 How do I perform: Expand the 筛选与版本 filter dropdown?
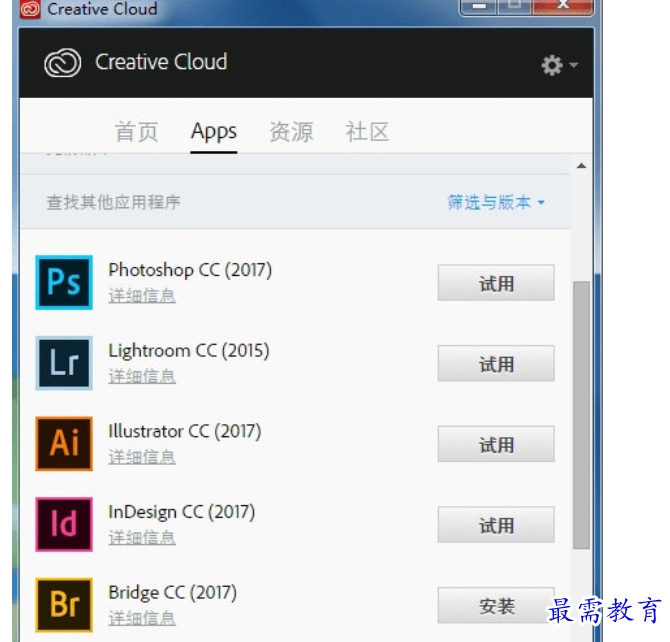tap(496, 202)
